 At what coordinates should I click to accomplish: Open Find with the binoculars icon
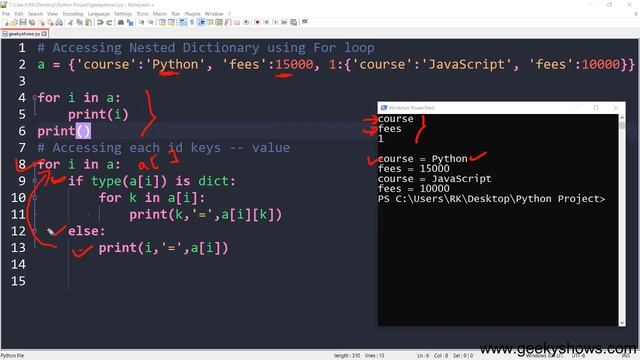click(121, 22)
